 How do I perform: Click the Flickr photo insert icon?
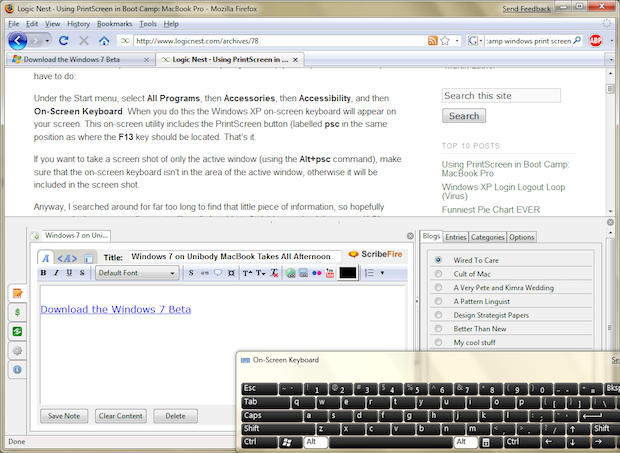pos(317,273)
